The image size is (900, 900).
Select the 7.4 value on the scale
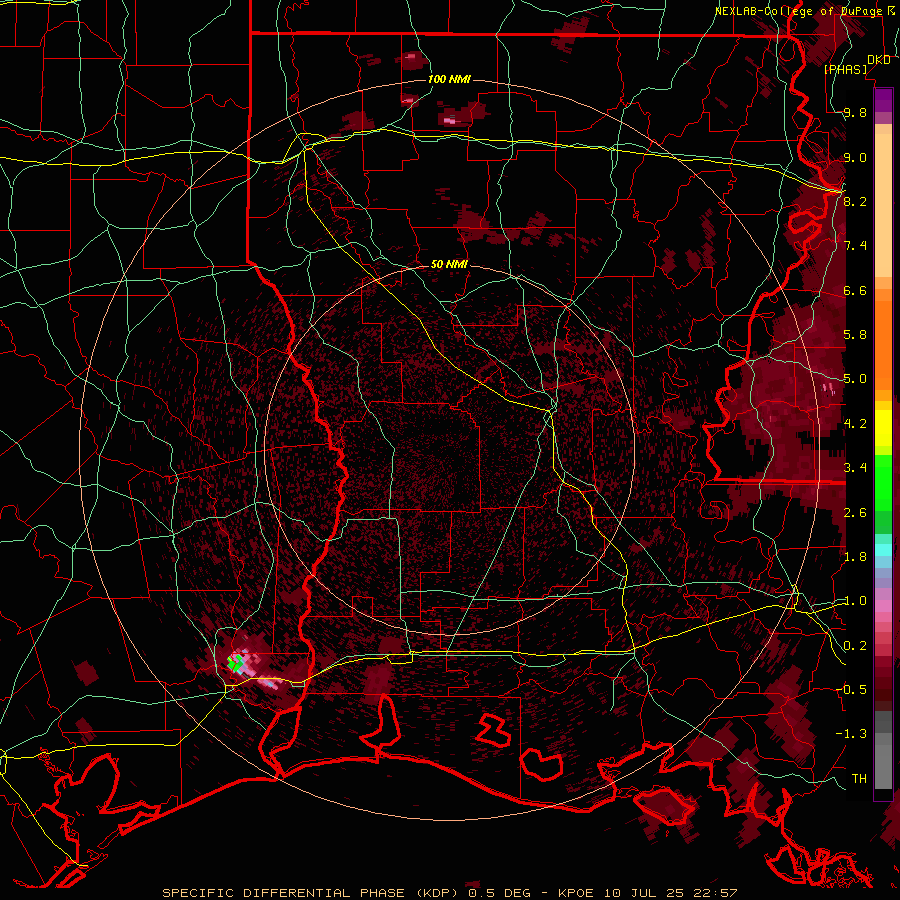(x=855, y=246)
